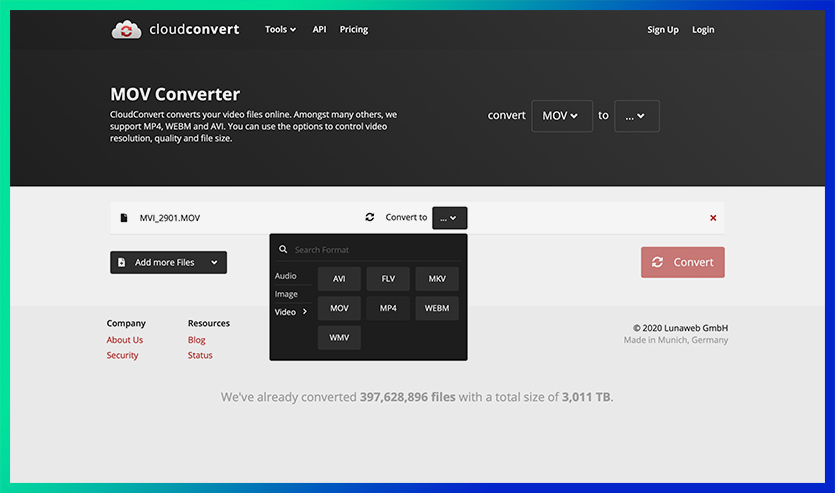Image resolution: width=835 pixels, height=493 pixels.
Task: Choose WEBM as output format
Action: 437,309
